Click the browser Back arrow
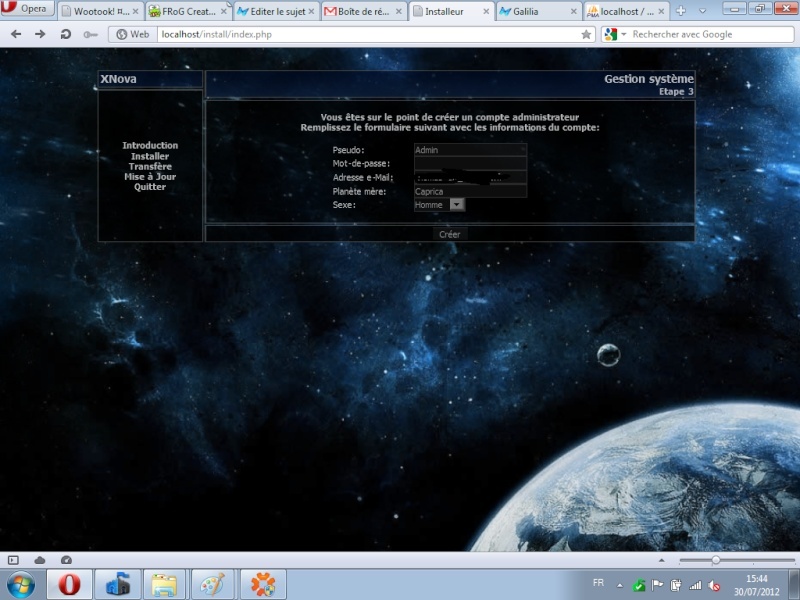Viewport: 800px width, 600px height. tap(16, 34)
